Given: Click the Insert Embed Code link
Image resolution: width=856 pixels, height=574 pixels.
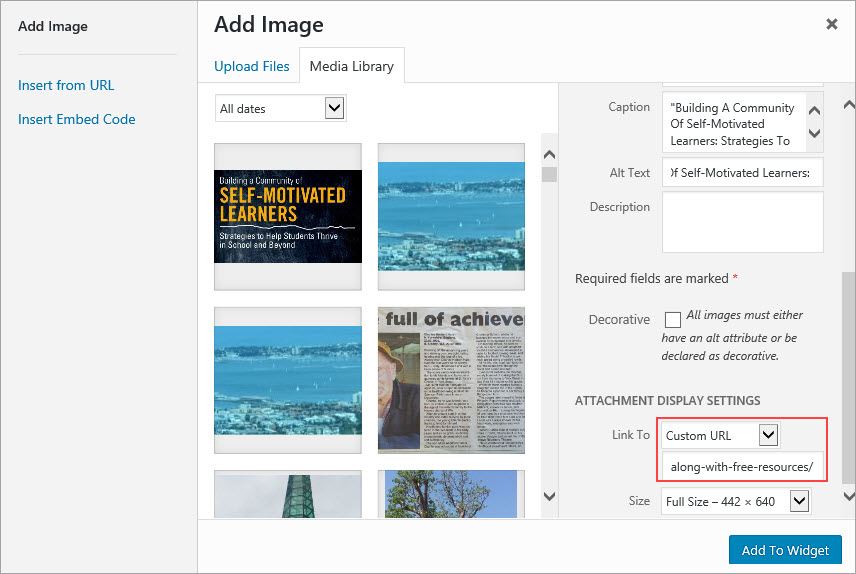Looking at the screenshot, I should pos(76,119).
